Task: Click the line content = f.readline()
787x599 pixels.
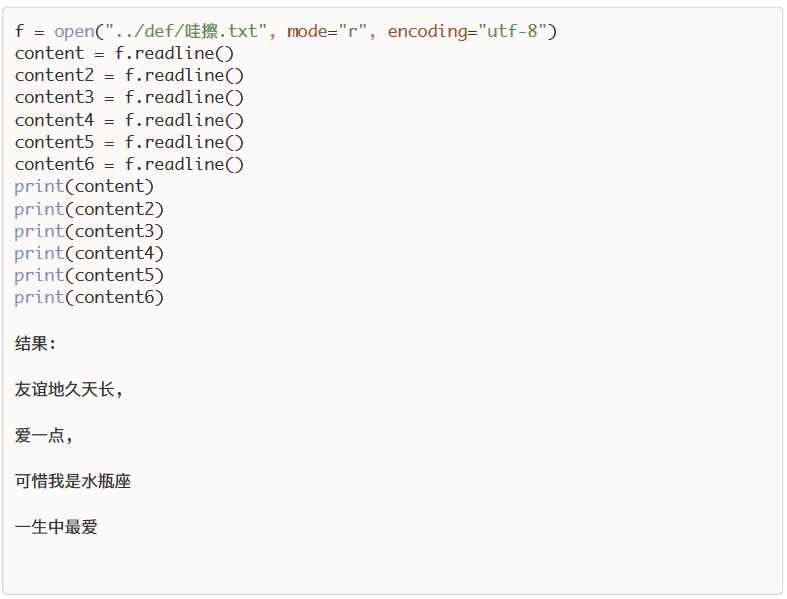Action: 124,53
